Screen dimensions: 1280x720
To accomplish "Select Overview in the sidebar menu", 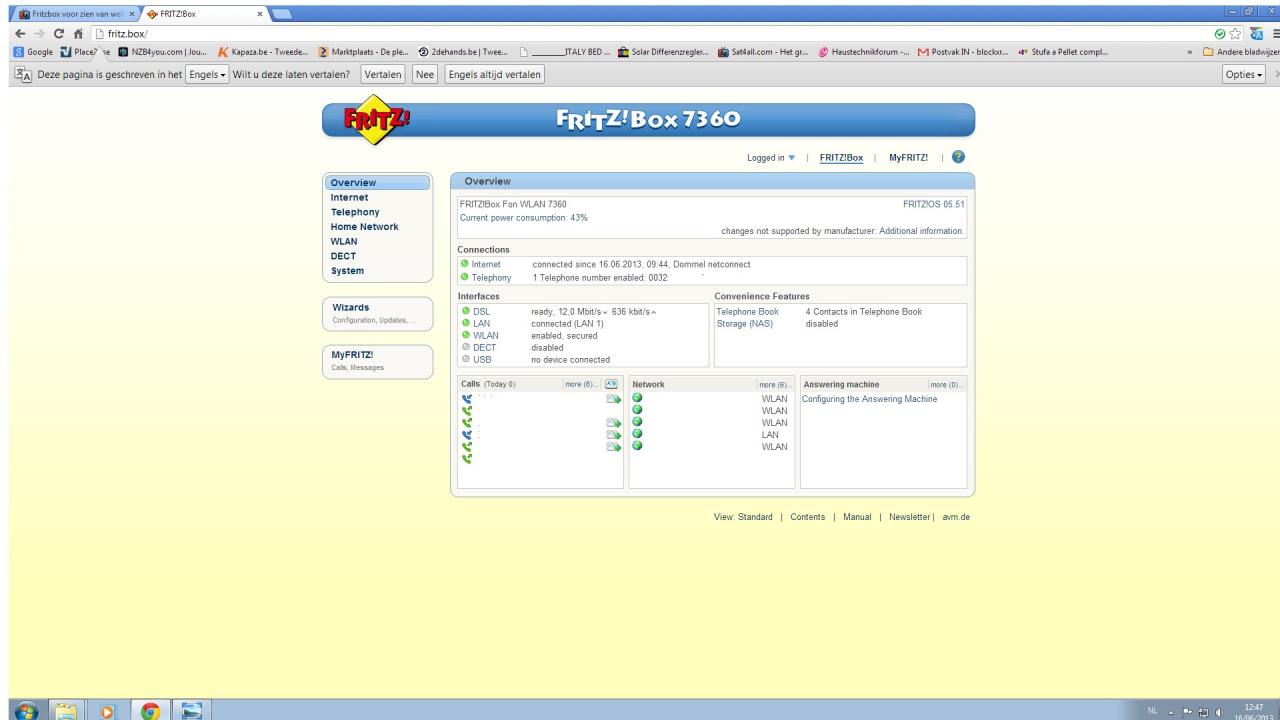I will pos(377,183).
